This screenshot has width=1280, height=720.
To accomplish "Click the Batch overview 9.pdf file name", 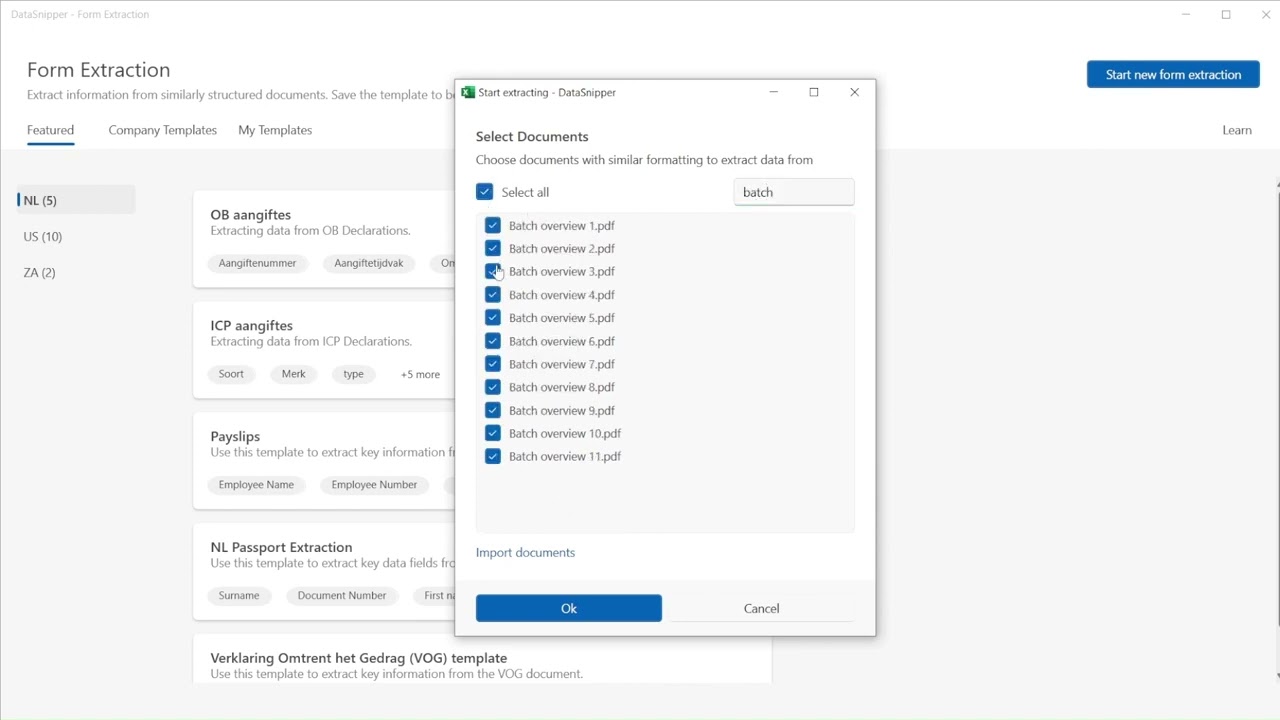I will coord(562,410).
